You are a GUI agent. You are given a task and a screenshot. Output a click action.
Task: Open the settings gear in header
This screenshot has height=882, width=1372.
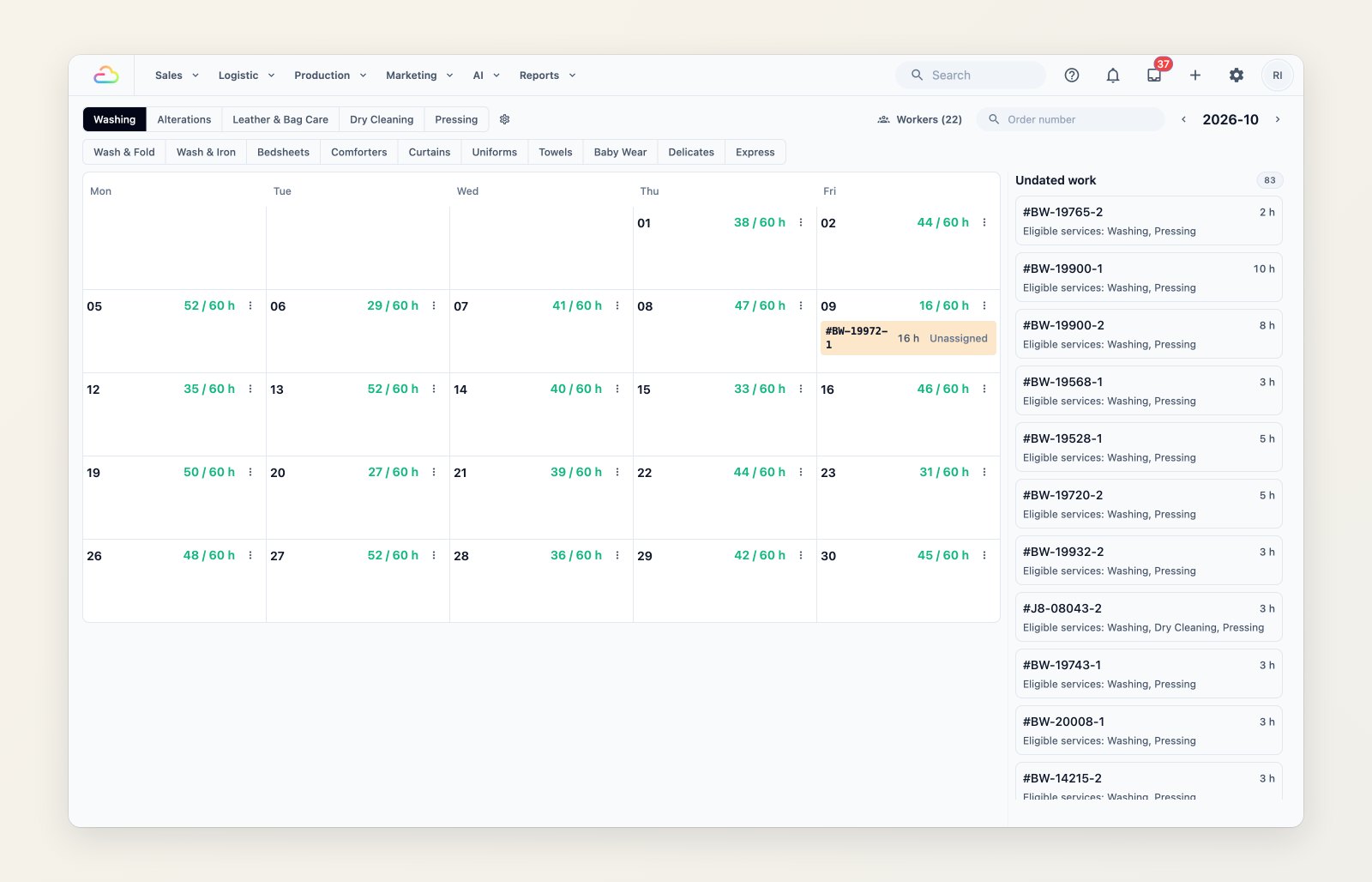1237,76
